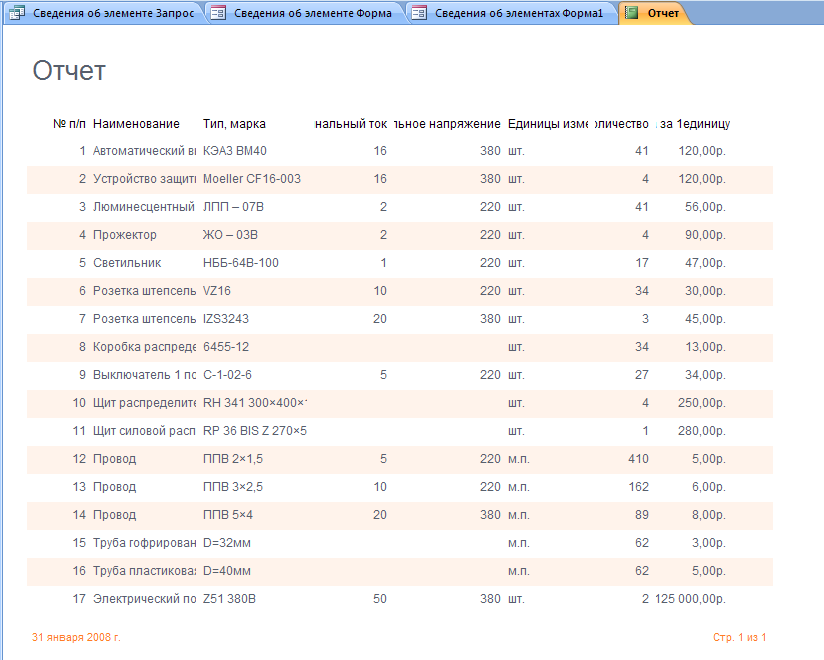Click the Коробка распреде name cell

click(145, 347)
